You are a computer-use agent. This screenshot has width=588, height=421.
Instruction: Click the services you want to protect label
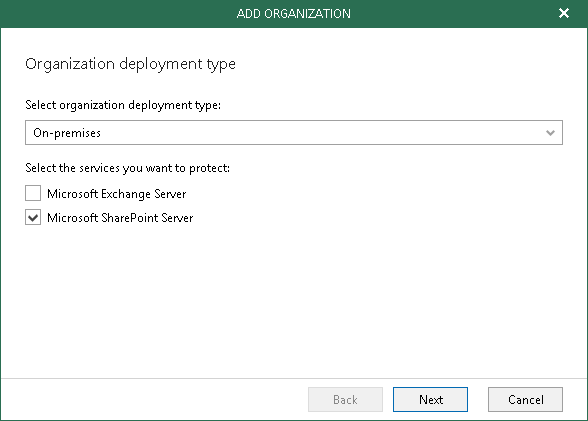click(128, 168)
